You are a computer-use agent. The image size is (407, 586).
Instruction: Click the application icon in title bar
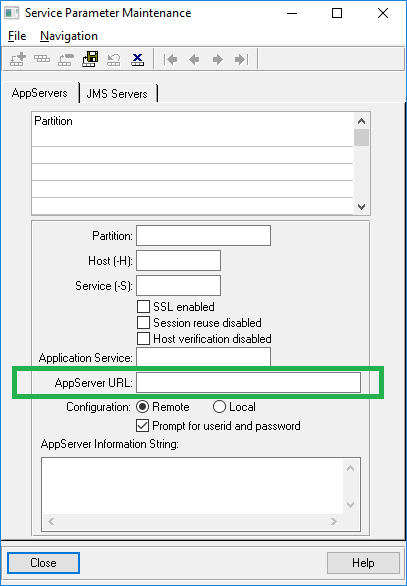tap(12, 13)
